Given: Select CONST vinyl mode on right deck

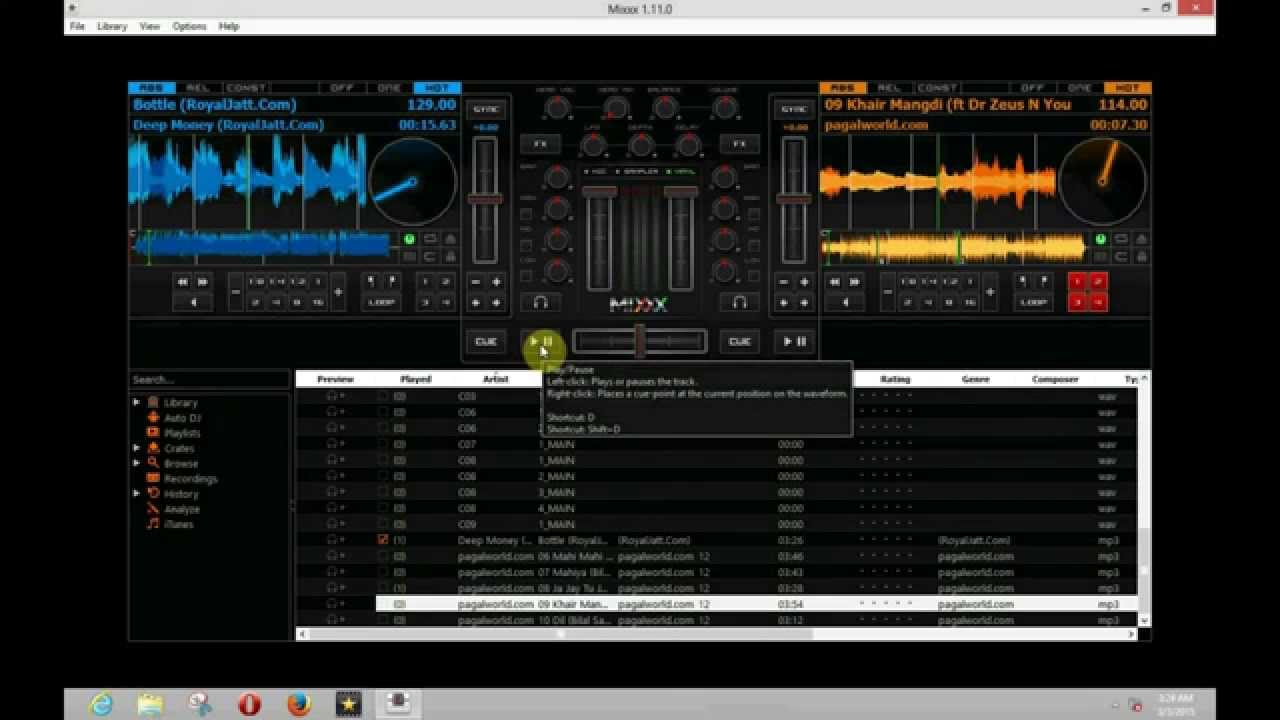Looking at the screenshot, I should [x=937, y=88].
